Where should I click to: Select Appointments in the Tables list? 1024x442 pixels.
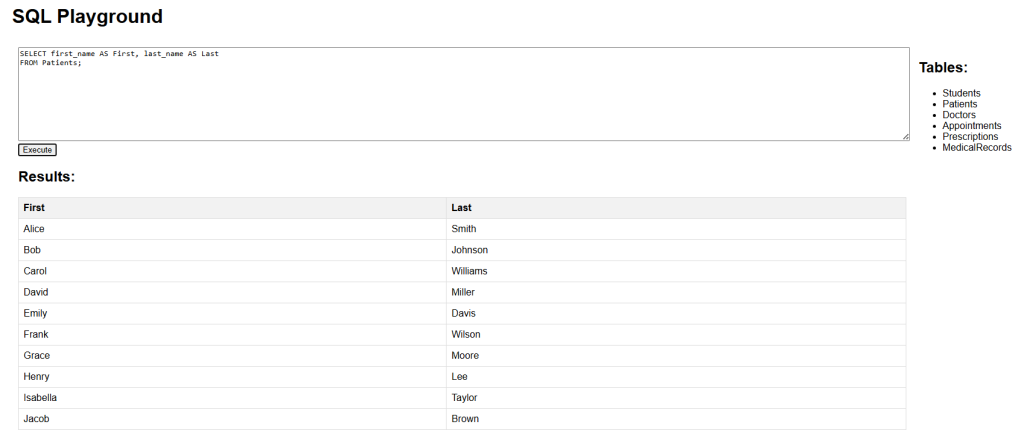[x=972, y=126]
